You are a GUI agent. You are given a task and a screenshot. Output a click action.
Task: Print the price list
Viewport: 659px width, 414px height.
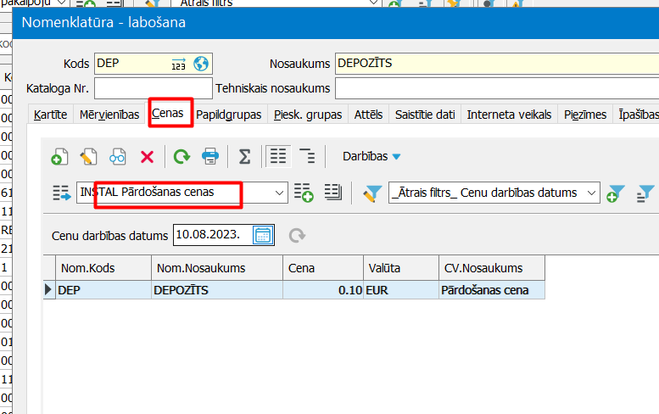pyautogui.click(x=210, y=157)
